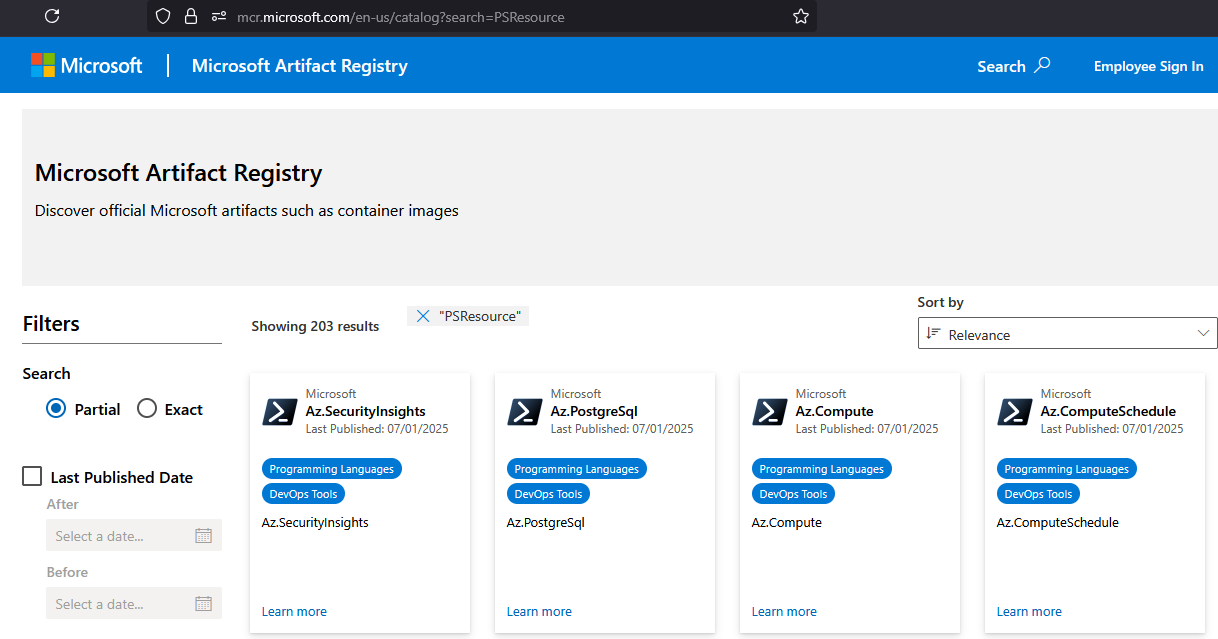1218x639 pixels.
Task: Enable the Last Published Date checkbox
Action: (32, 477)
